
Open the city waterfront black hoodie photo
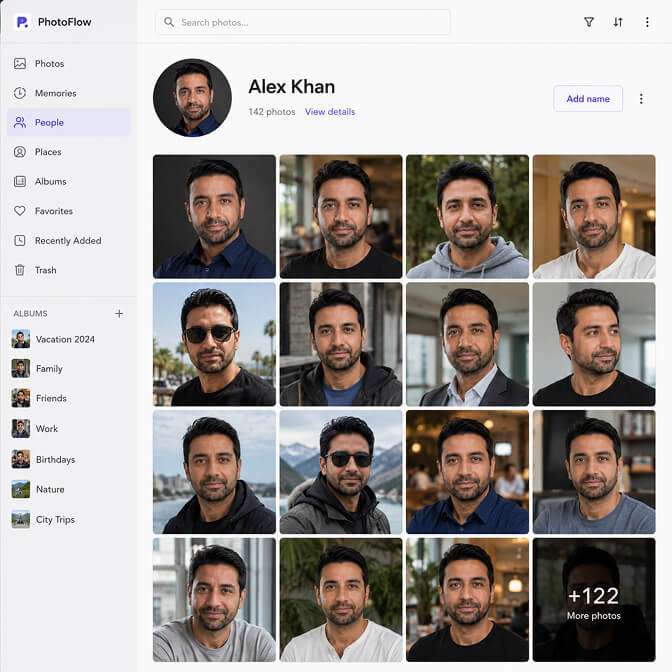coord(214,472)
